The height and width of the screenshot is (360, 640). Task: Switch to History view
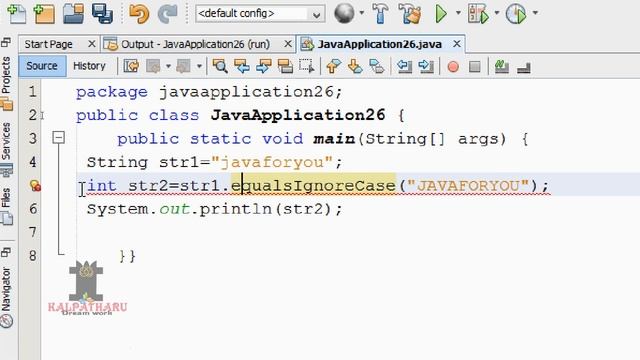[89, 66]
